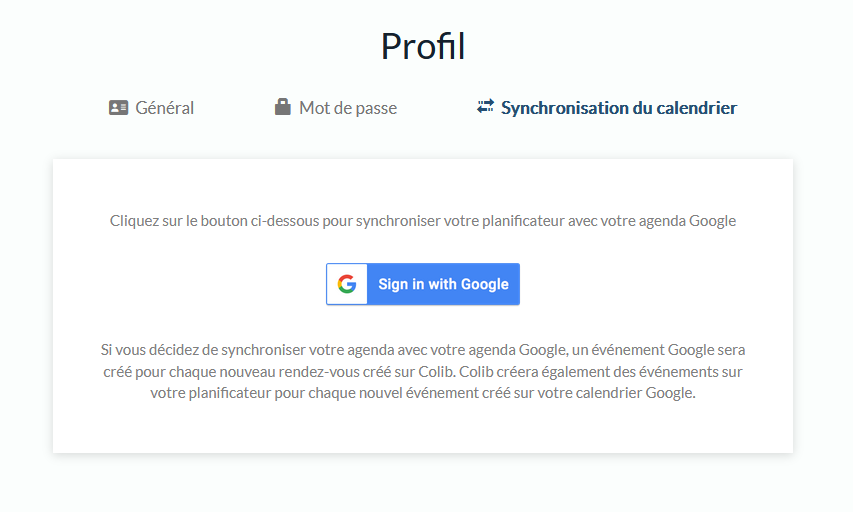Click the words "Sign in" on the blue button
The image size is (853, 512).
(401, 284)
